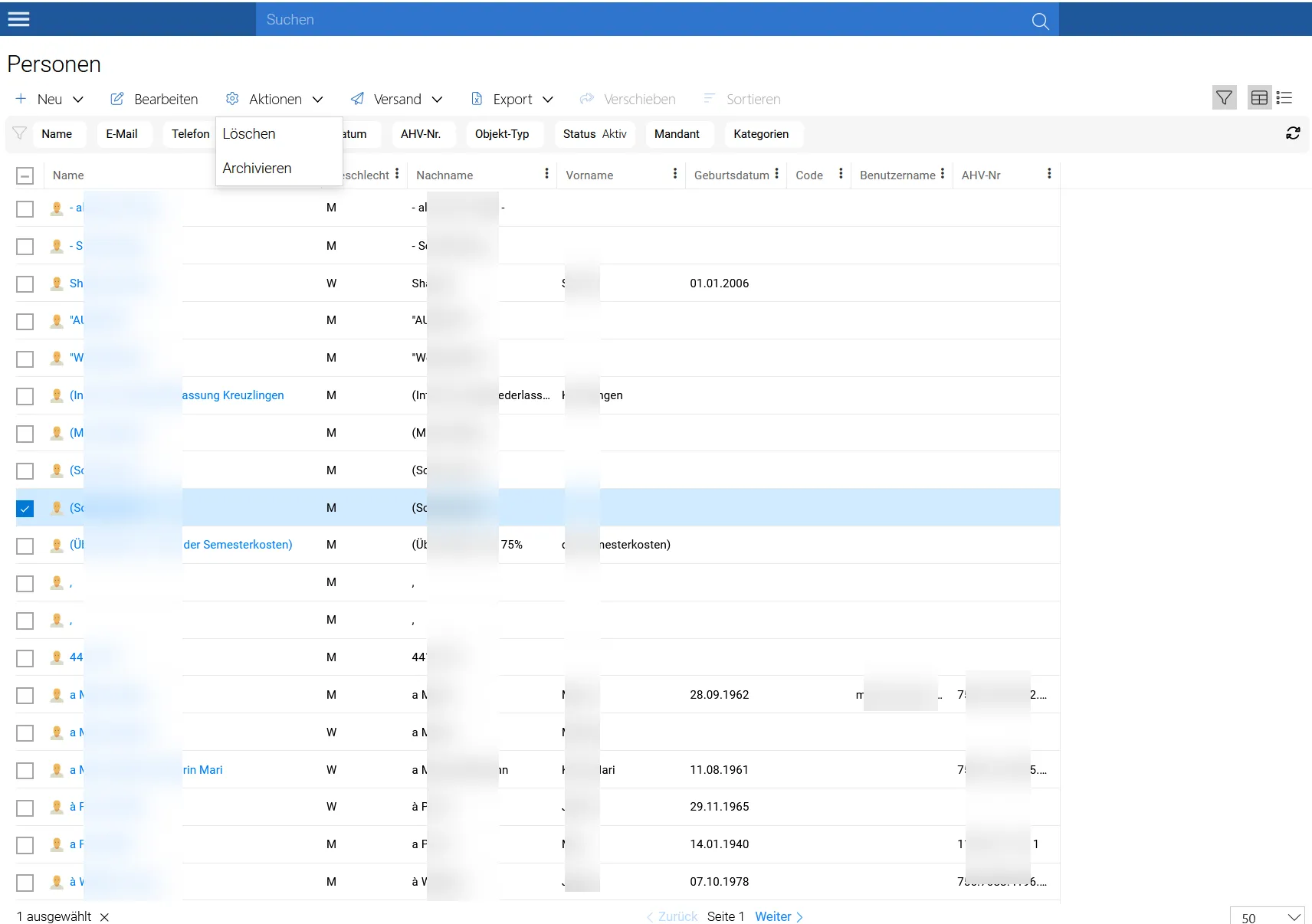Go to next page with Weiter
1312x924 pixels.
pos(779,916)
